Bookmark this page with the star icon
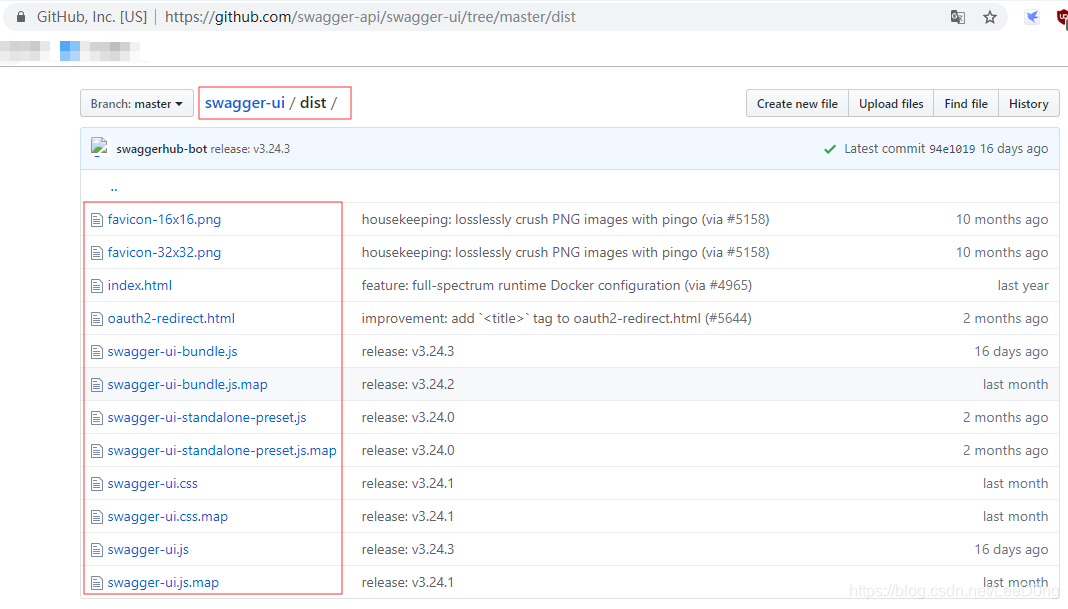This screenshot has height=609, width=1068. (990, 17)
